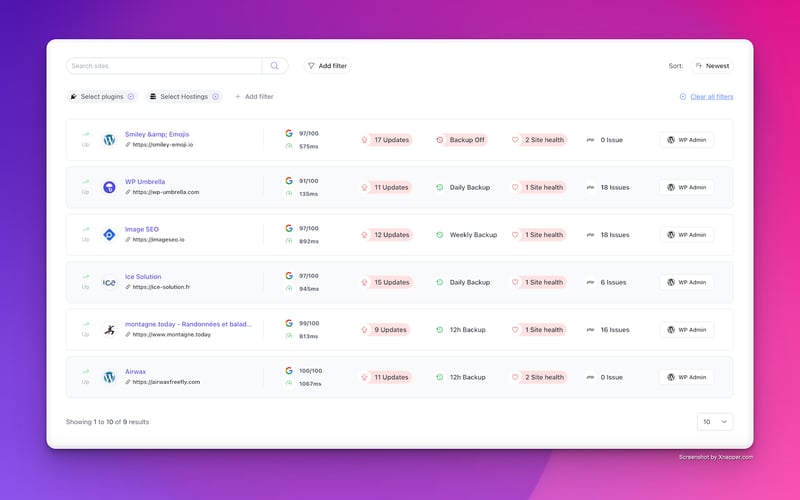Remove the Select plugins filter chip

(131, 96)
